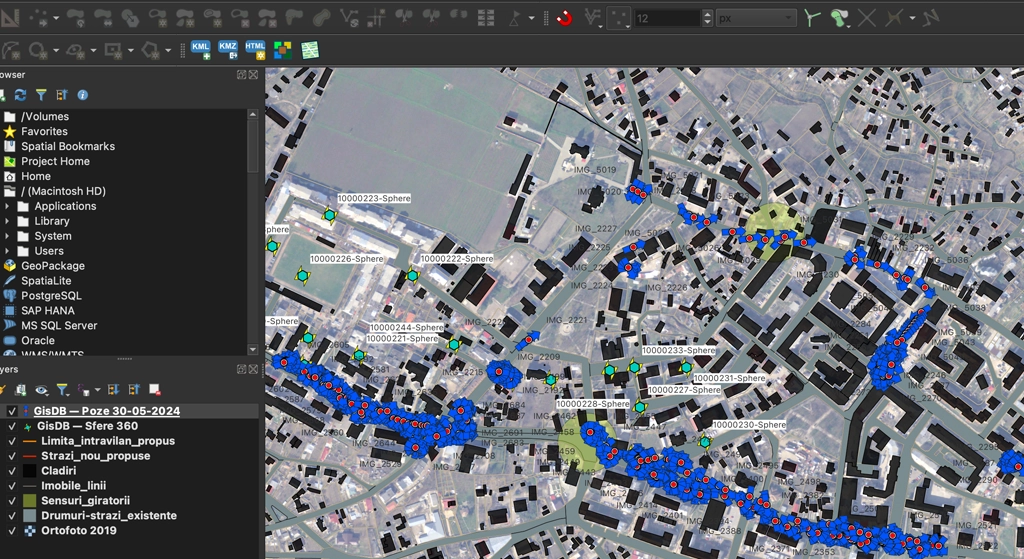This screenshot has height=559, width=1024.
Task: Open Browser panel filter
Action: (x=41, y=95)
